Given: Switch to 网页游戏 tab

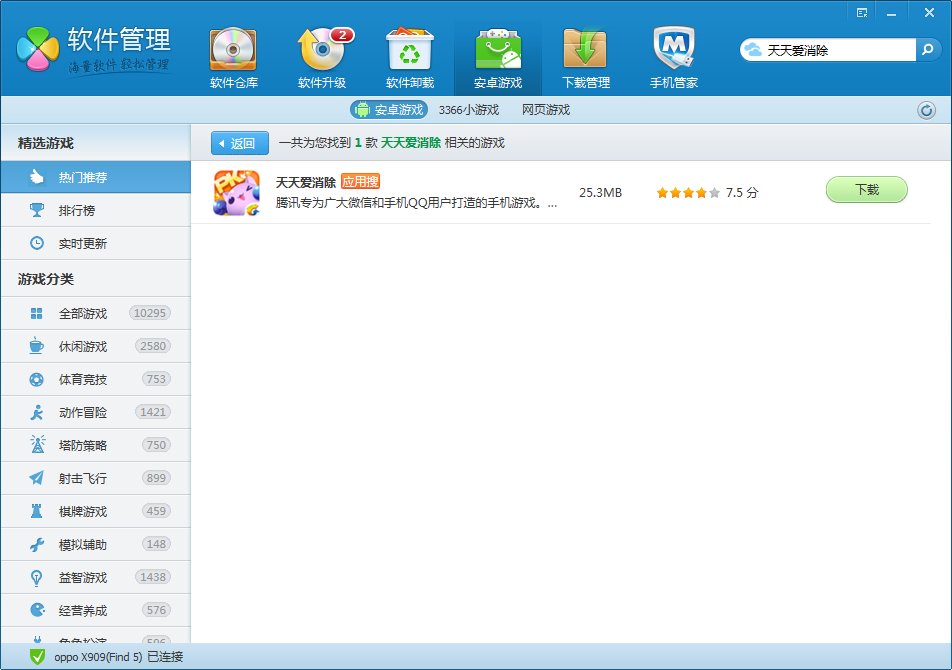Looking at the screenshot, I should [x=545, y=110].
